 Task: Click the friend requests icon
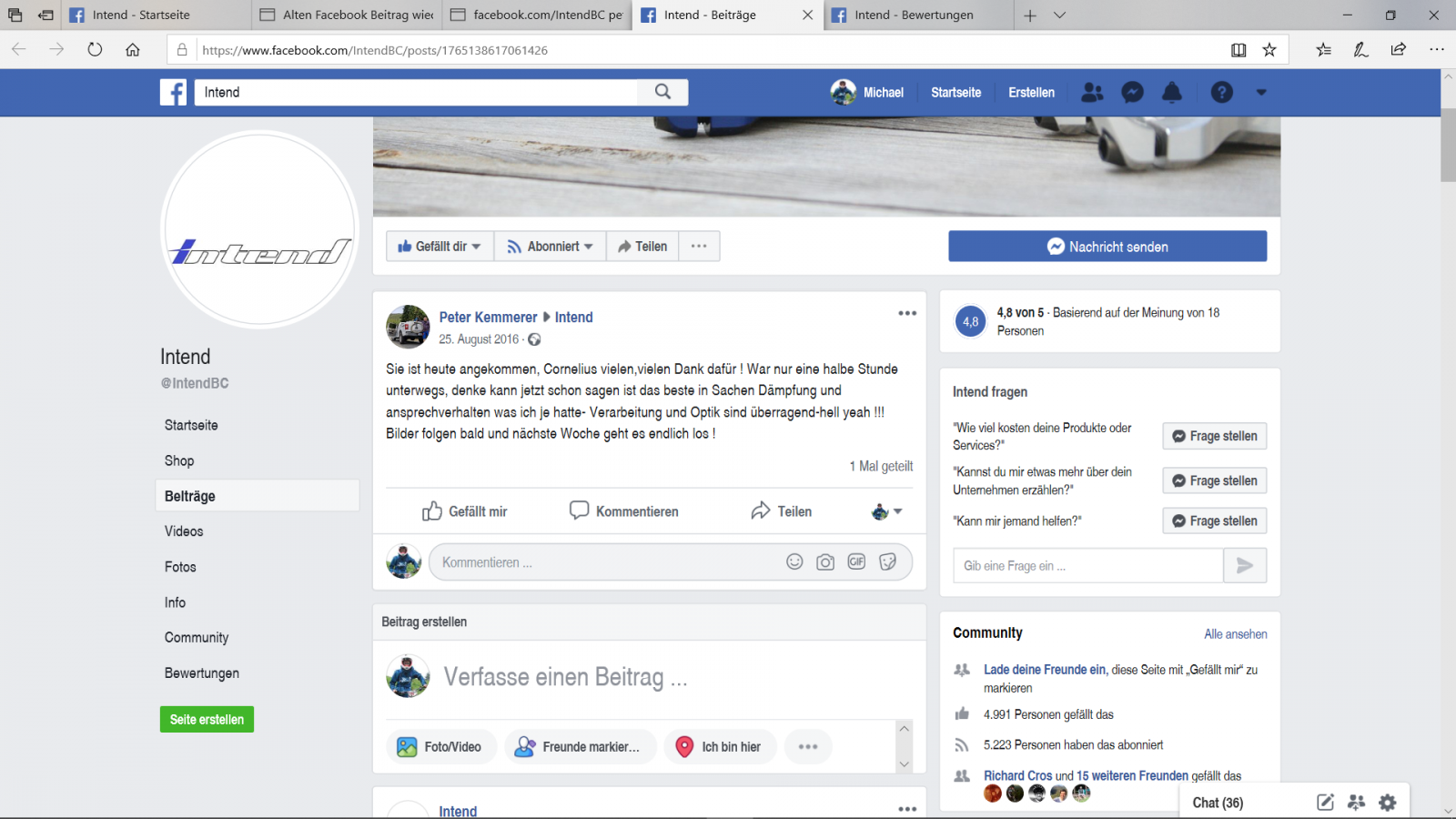(1092, 92)
